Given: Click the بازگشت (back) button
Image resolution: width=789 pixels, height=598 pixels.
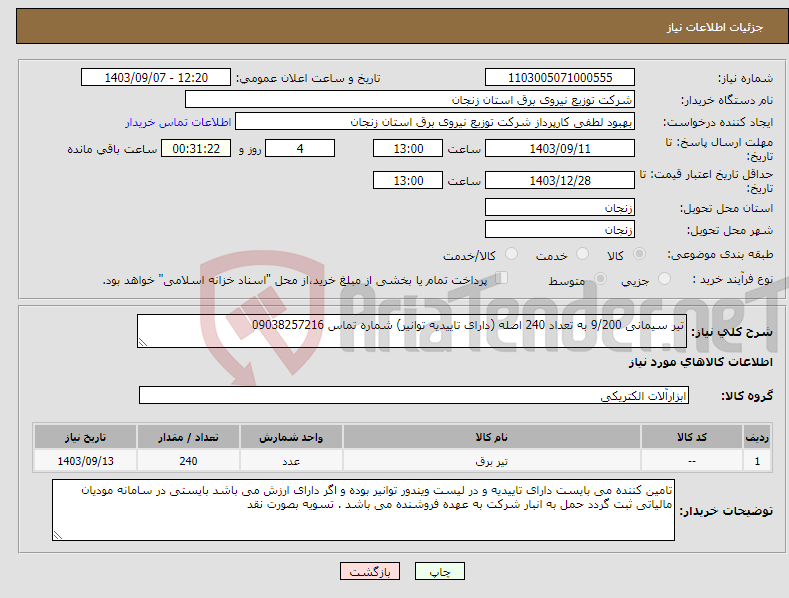Looking at the screenshot, I should pyautogui.click(x=370, y=571).
